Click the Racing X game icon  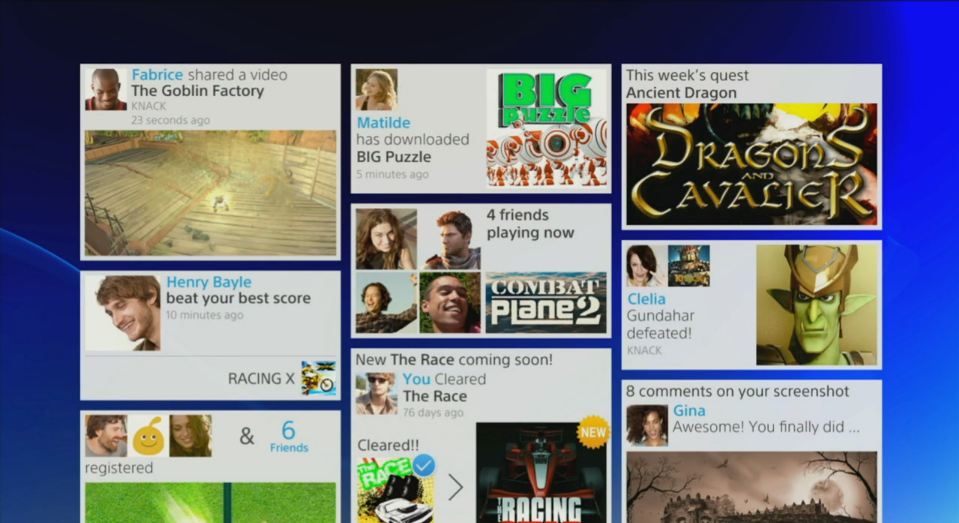[318, 378]
